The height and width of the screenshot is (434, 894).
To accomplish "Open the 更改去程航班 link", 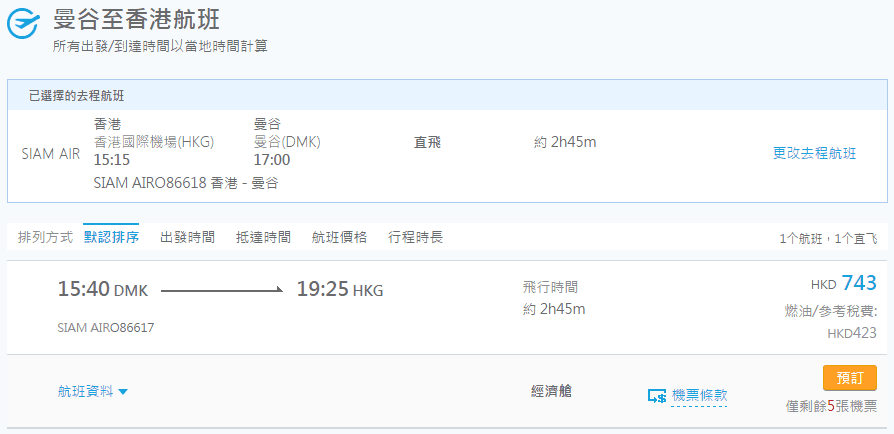I will [x=814, y=153].
